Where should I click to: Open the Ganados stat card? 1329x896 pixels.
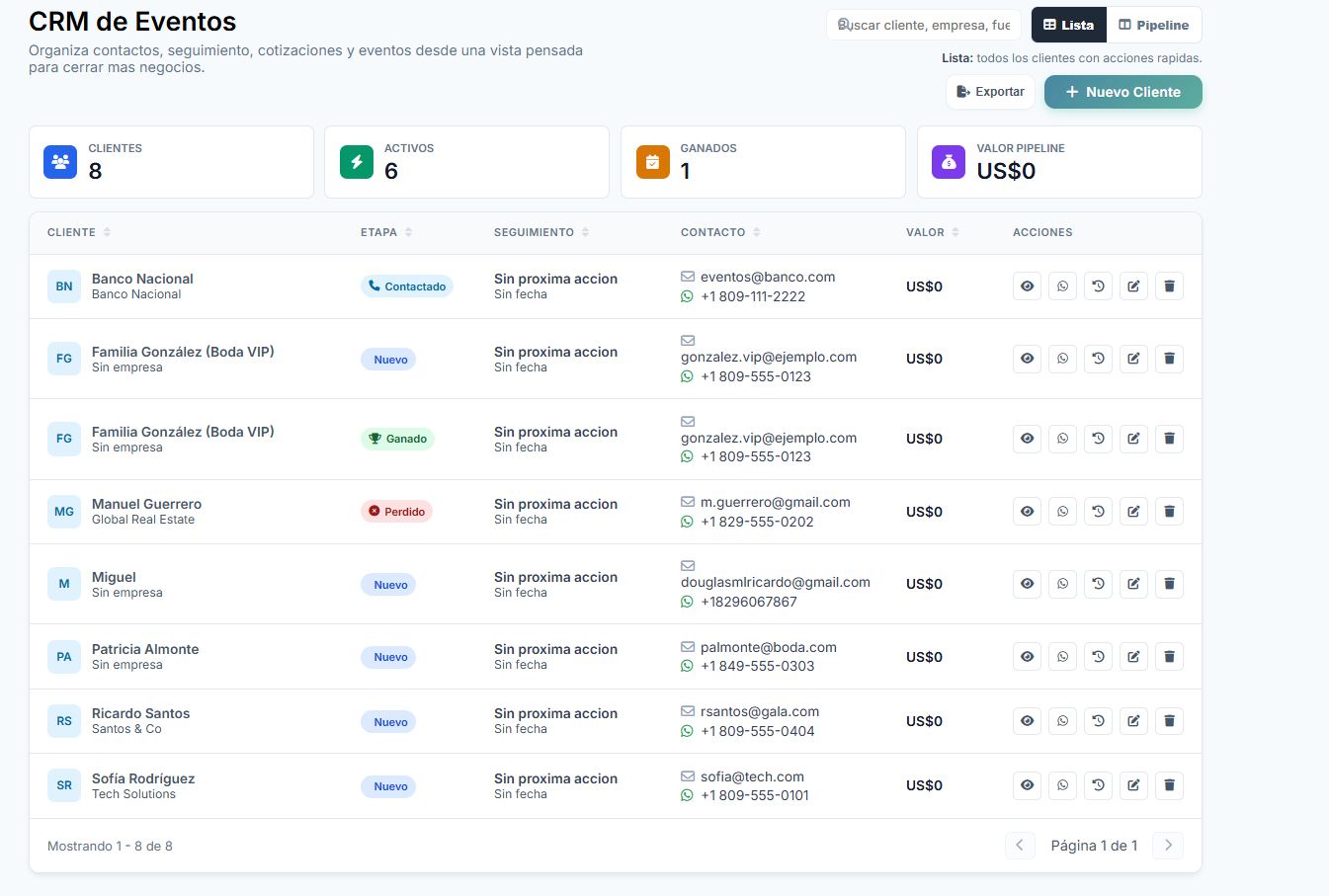(x=763, y=162)
